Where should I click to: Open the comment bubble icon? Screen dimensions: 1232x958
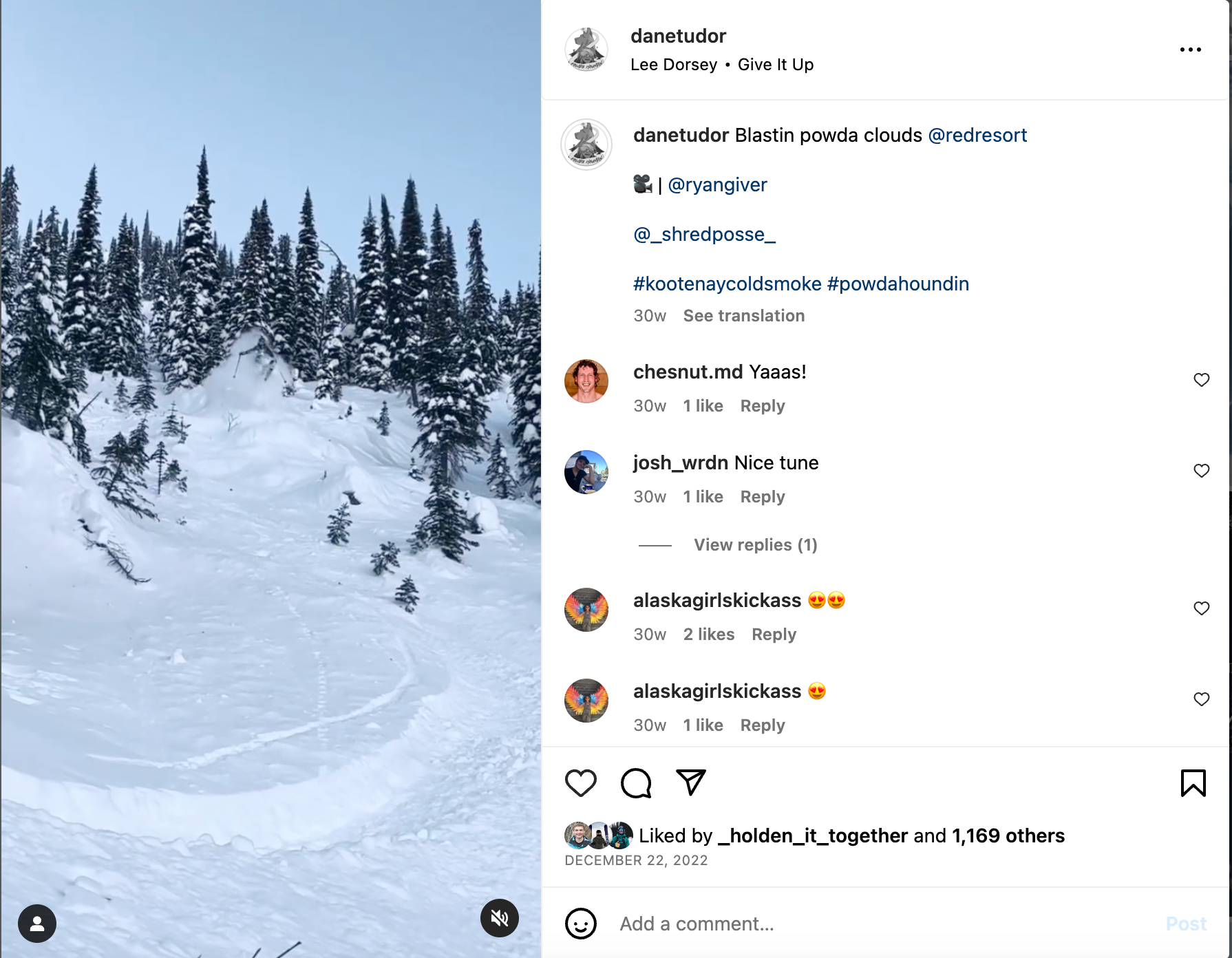[636, 783]
